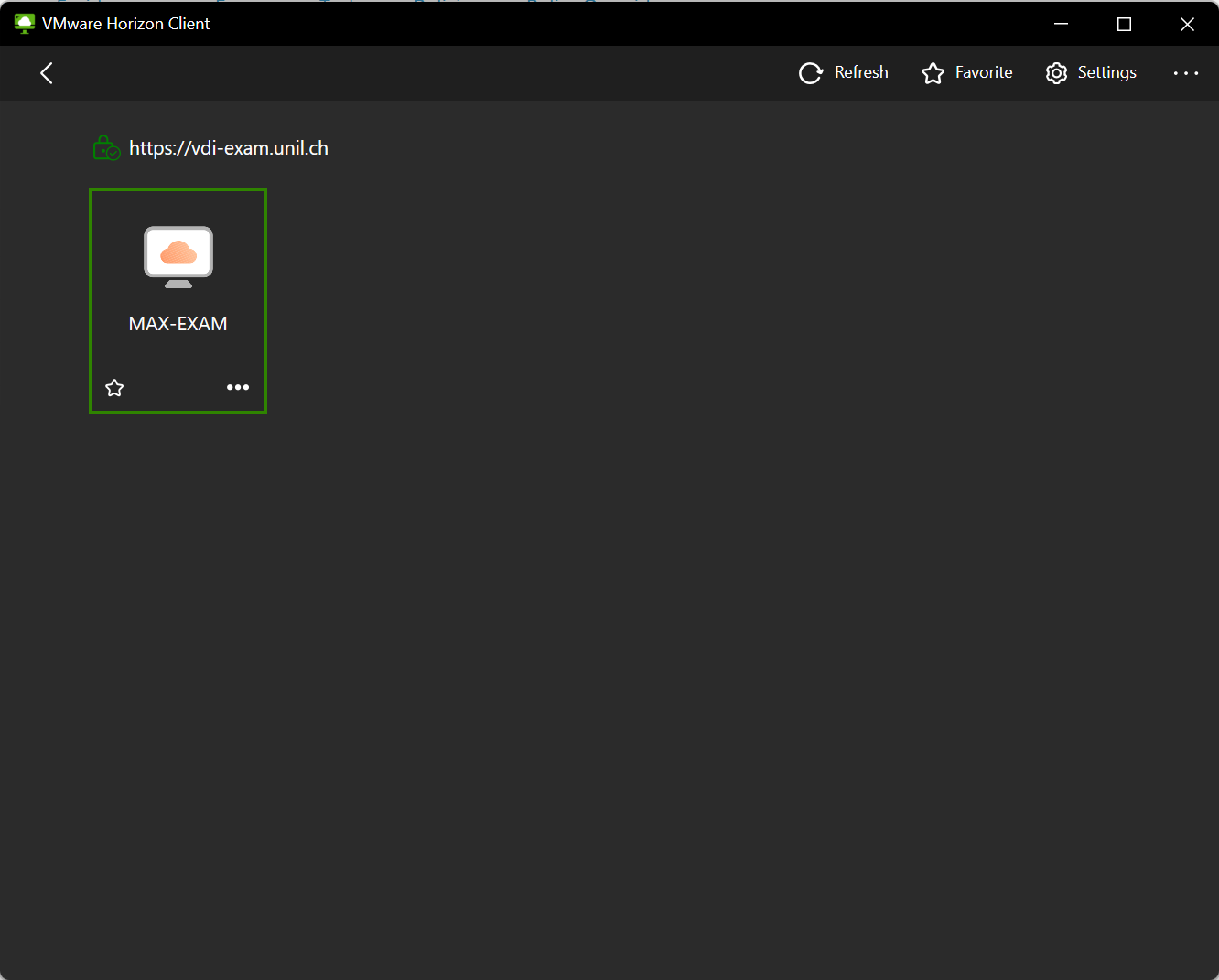
Task: Click the VMware Horizon Client window title
Action: [126, 24]
